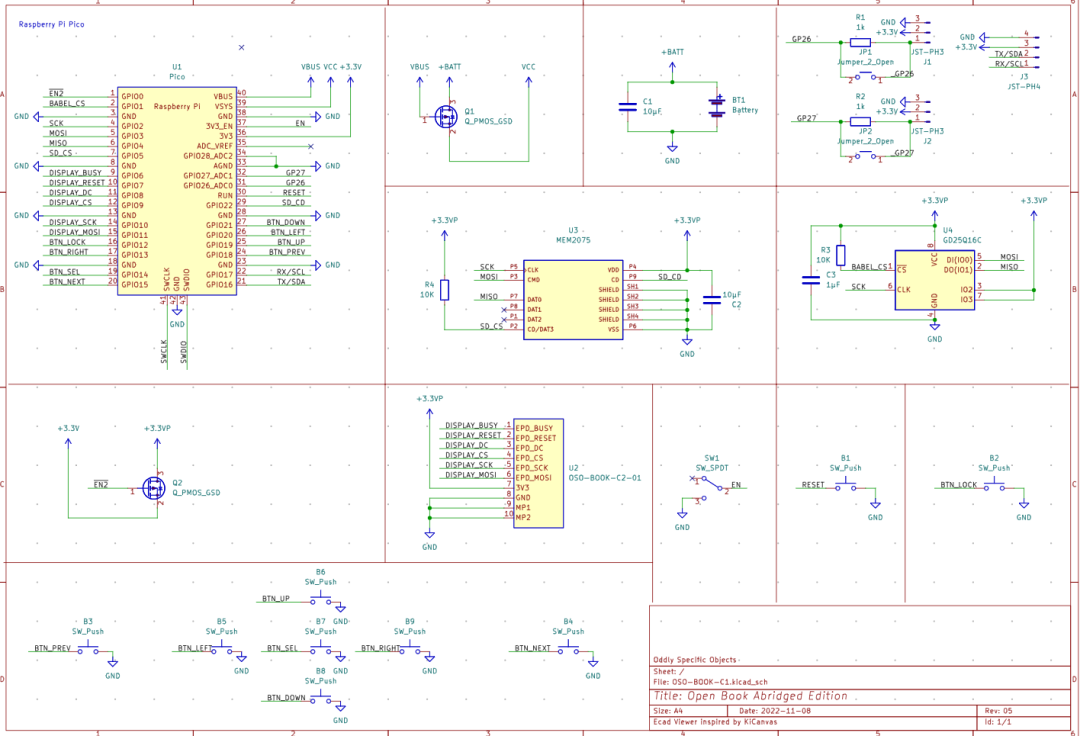
Task: Click the B1 RESET push button symbol
Action: click(845, 486)
